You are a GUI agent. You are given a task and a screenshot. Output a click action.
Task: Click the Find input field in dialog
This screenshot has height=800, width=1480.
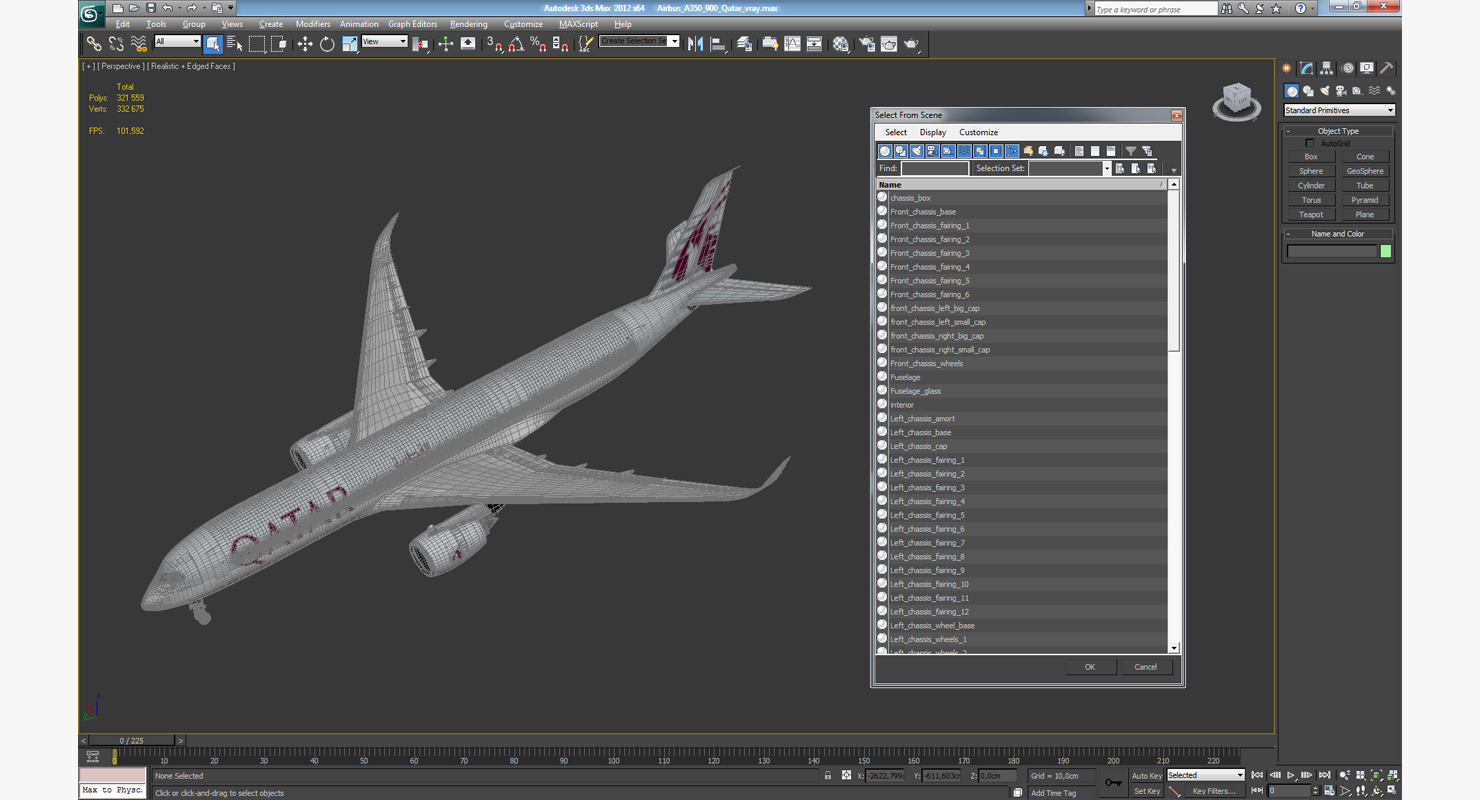pos(934,168)
